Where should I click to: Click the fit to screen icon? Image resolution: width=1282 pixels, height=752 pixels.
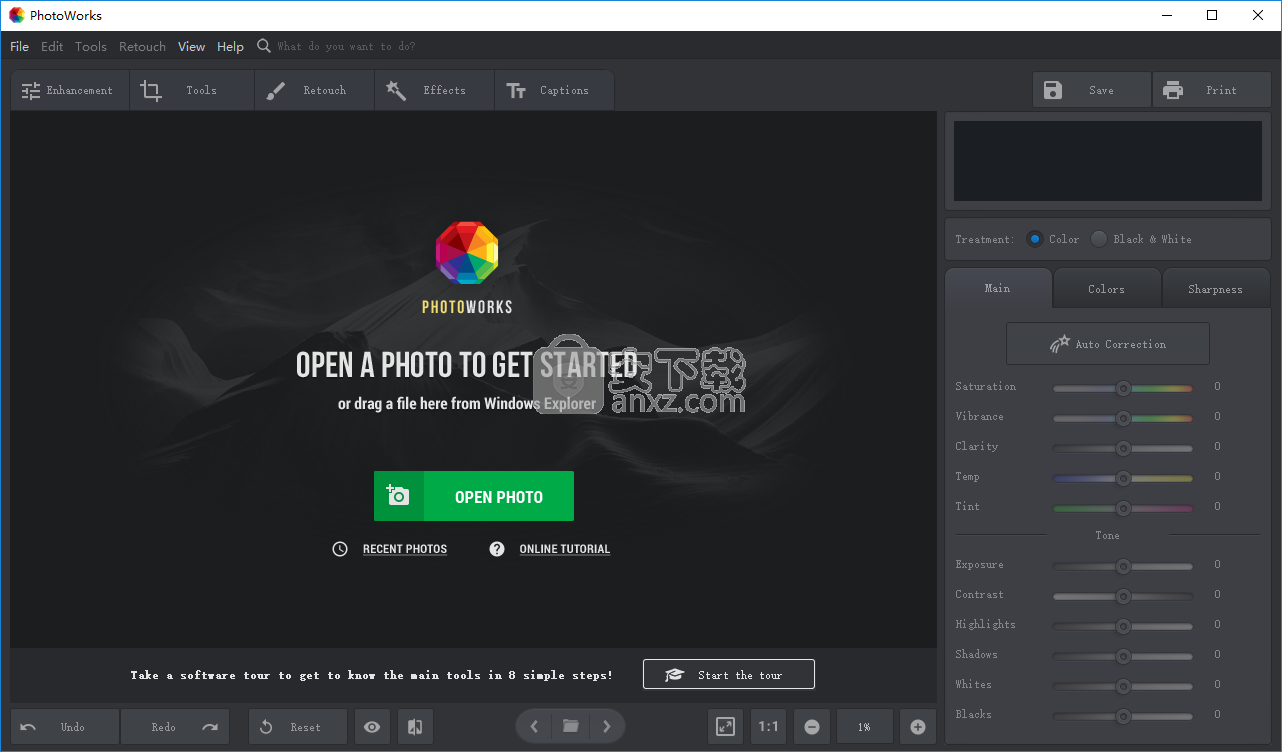[x=726, y=727]
